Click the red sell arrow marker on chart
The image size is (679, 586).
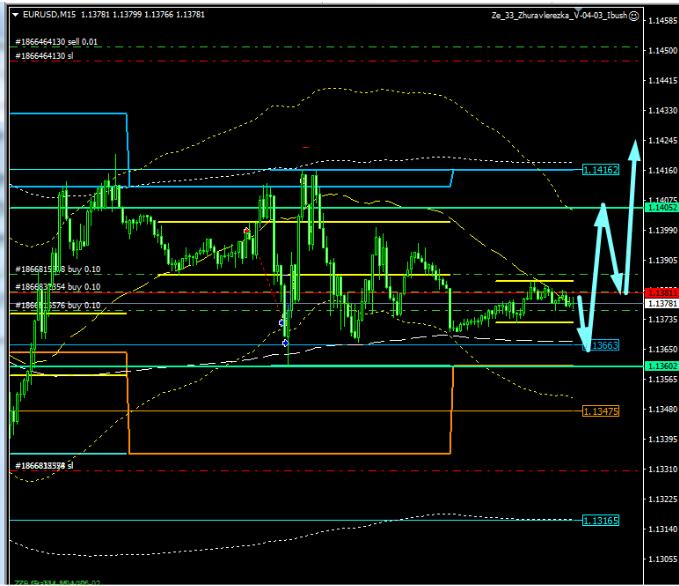(x=246, y=230)
